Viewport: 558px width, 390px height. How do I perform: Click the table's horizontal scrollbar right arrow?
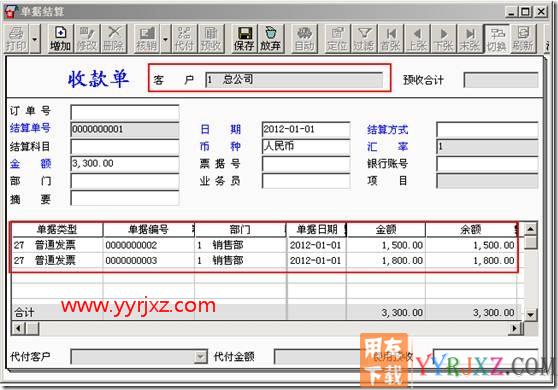click(515, 328)
